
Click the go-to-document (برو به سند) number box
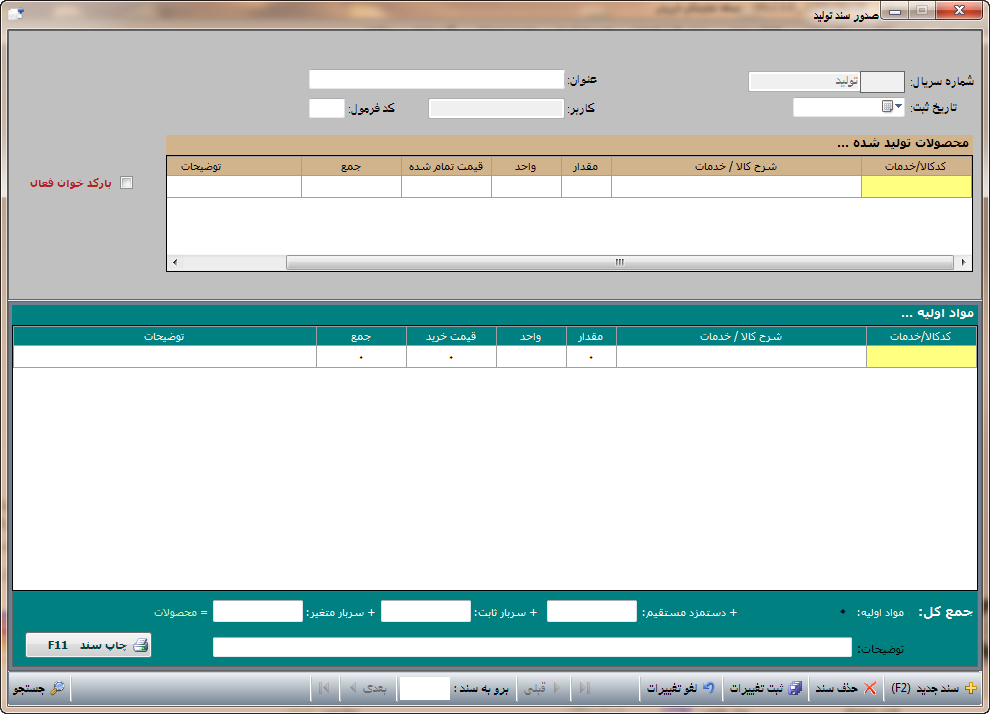(424, 688)
